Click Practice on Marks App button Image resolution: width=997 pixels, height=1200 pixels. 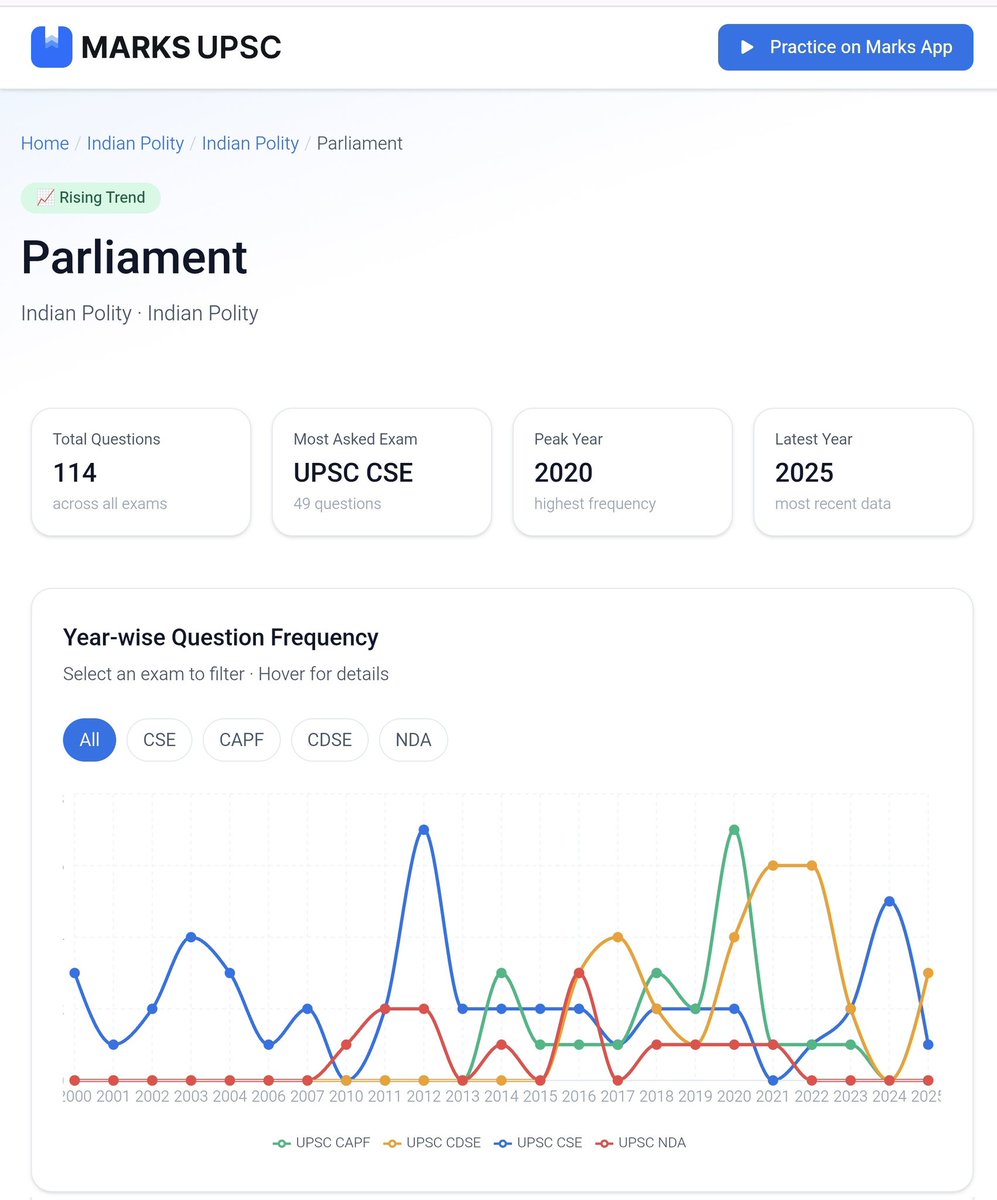coord(845,47)
